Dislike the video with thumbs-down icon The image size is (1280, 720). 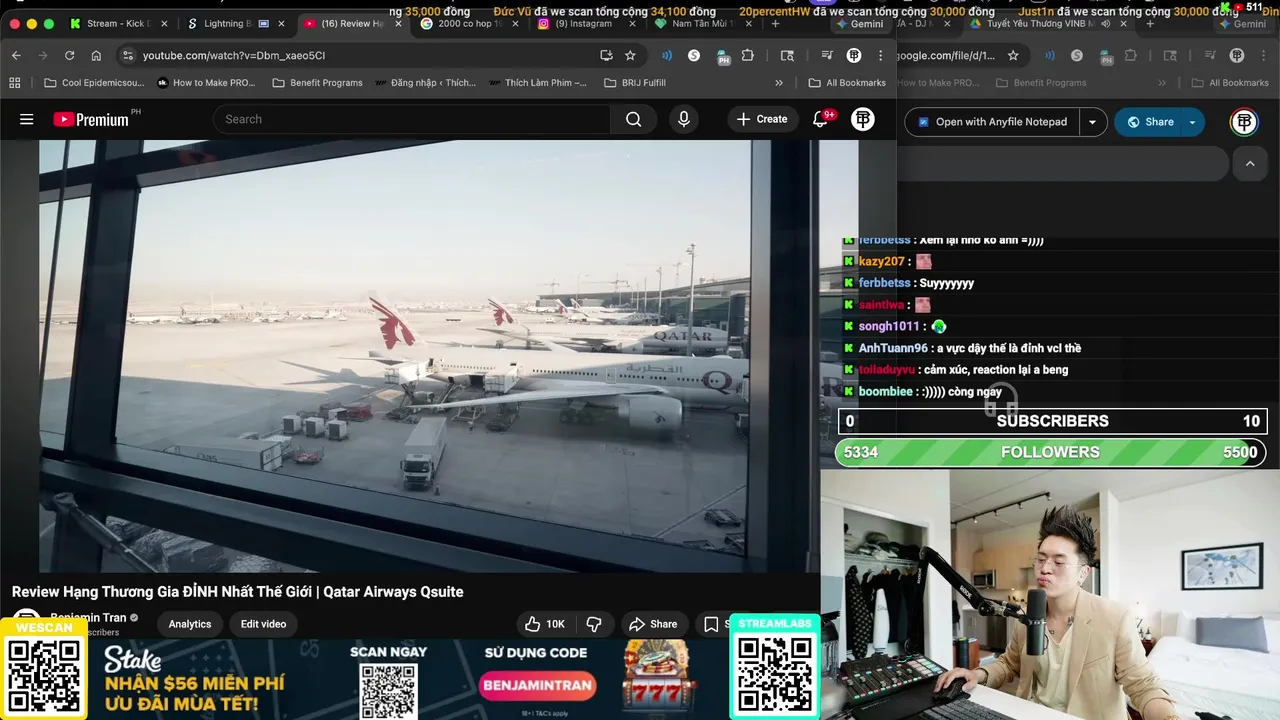594,624
